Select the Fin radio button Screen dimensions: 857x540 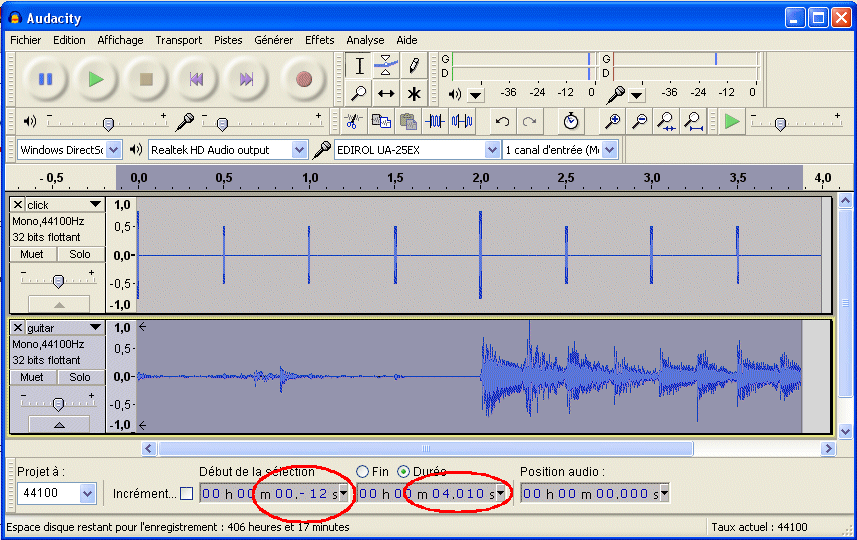pos(362,471)
